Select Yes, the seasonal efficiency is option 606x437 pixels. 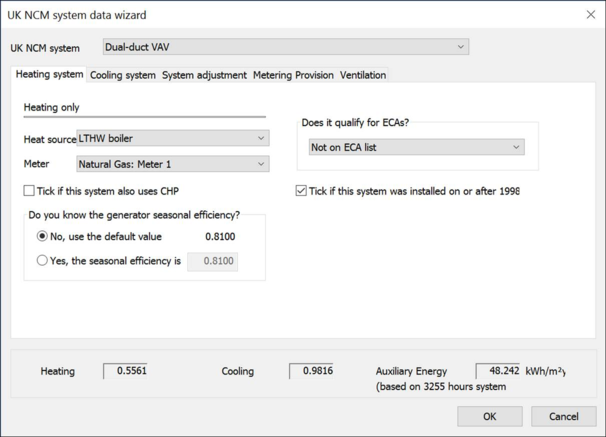click(x=42, y=261)
